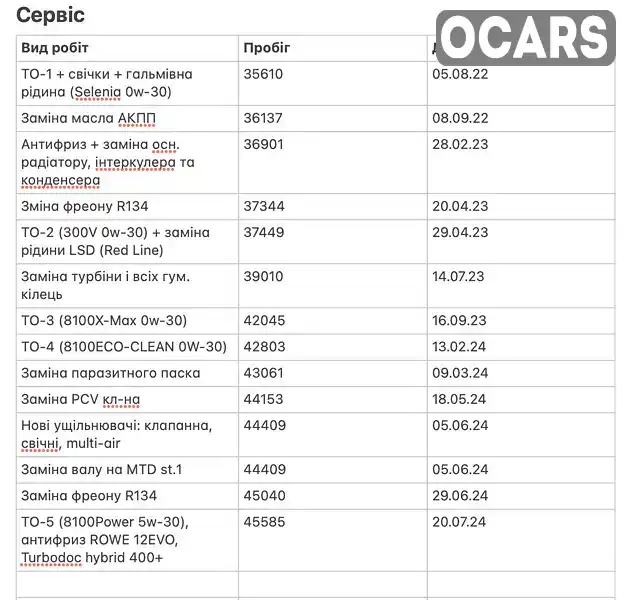Screen dimensions: 626x600
Task: Click mileage cell 35610
Action: (333, 83)
